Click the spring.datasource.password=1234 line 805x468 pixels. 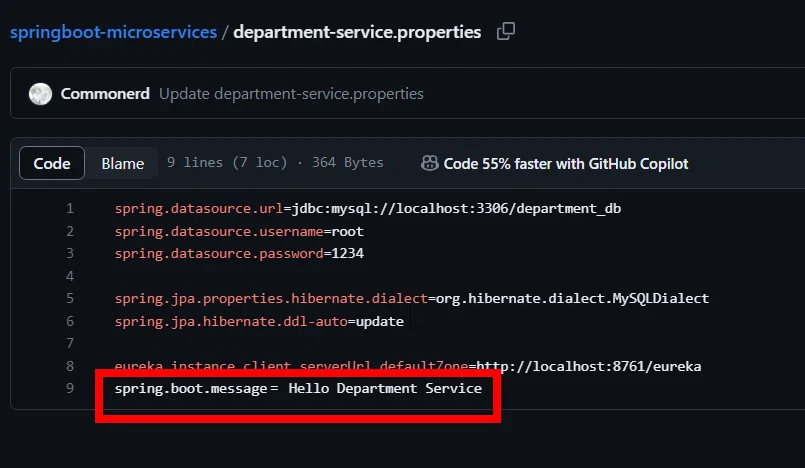(239, 254)
